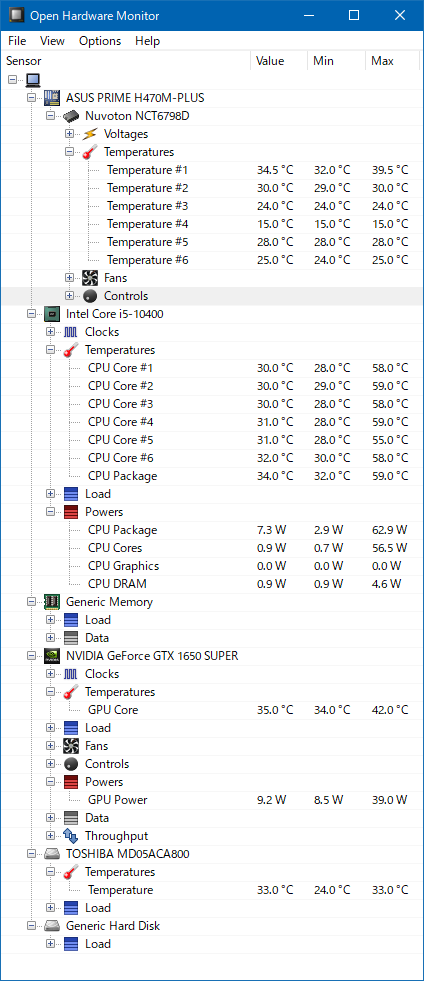This screenshot has height=981, width=424.
Task: Collapse the TOSHIBA MD05ACA800 node
Action: [x=31, y=854]
